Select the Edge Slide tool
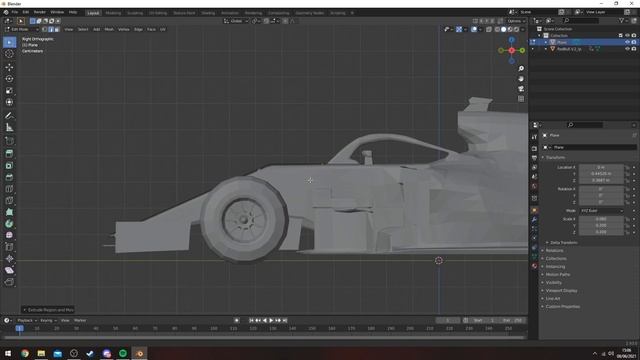The height and width of the screenshot is (360, 640). (9, 247)
